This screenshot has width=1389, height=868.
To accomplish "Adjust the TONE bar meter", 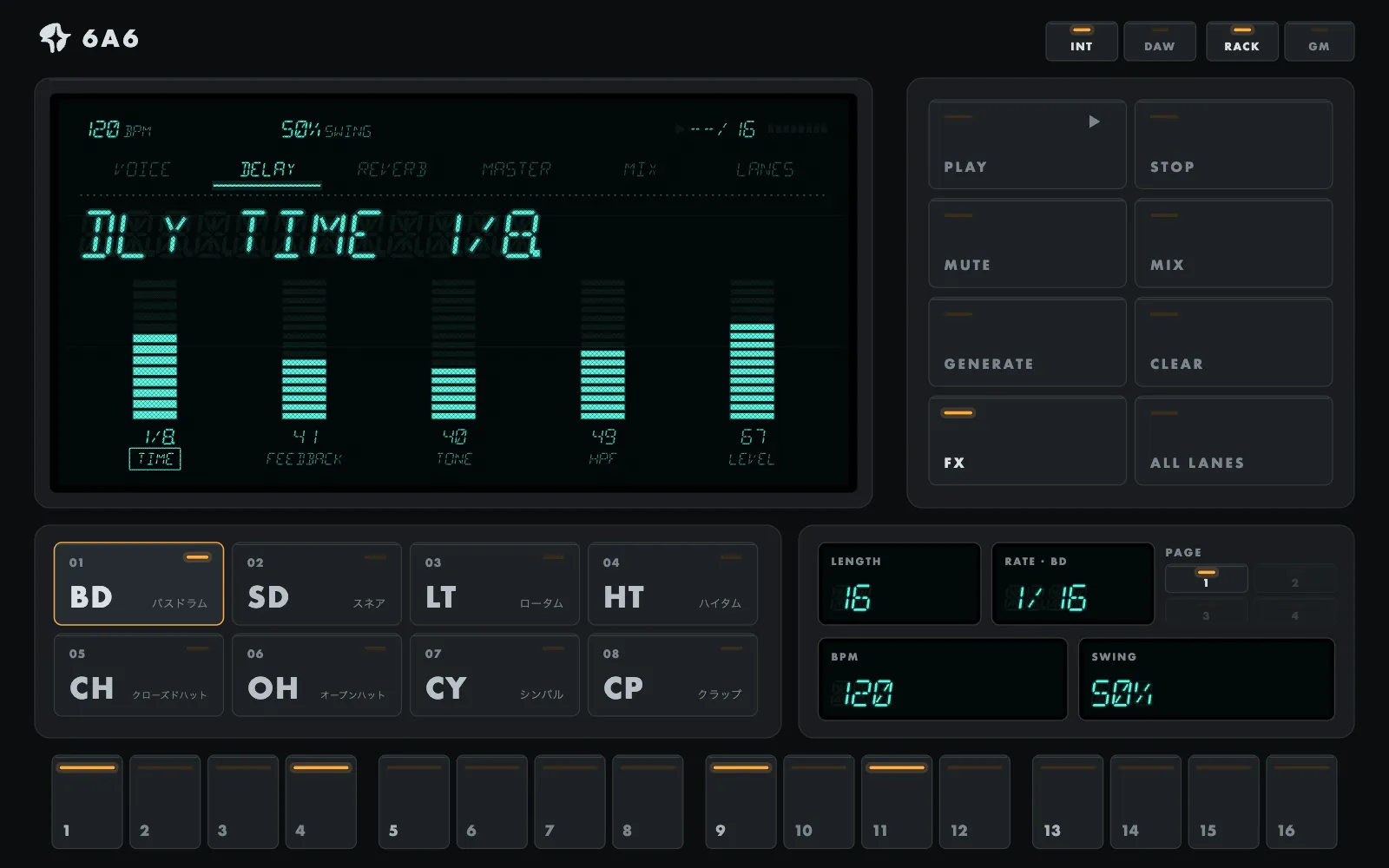I will point(453,350).
